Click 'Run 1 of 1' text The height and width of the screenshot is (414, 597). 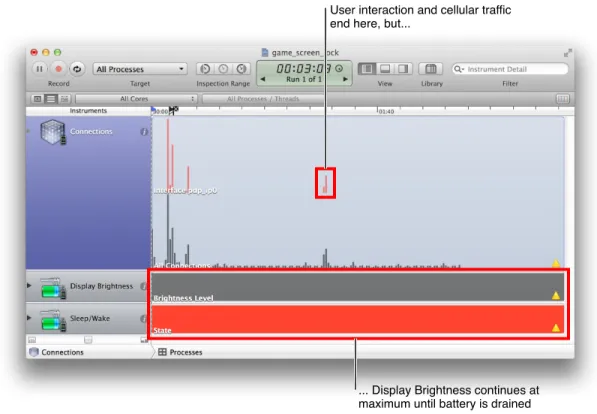click(x=304, y=79)
